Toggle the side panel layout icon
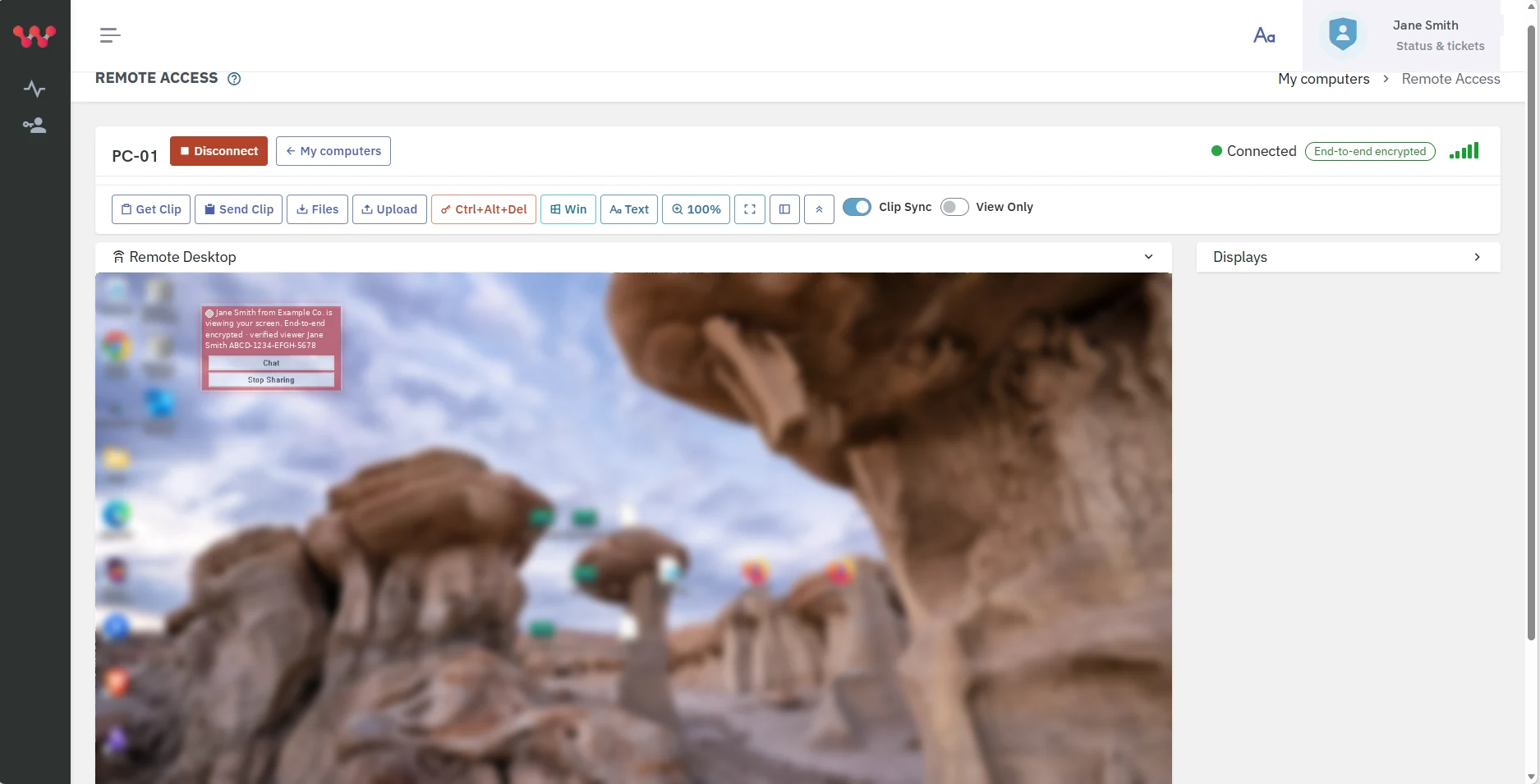Viewport: 1540px width, 784px height. 784,209
